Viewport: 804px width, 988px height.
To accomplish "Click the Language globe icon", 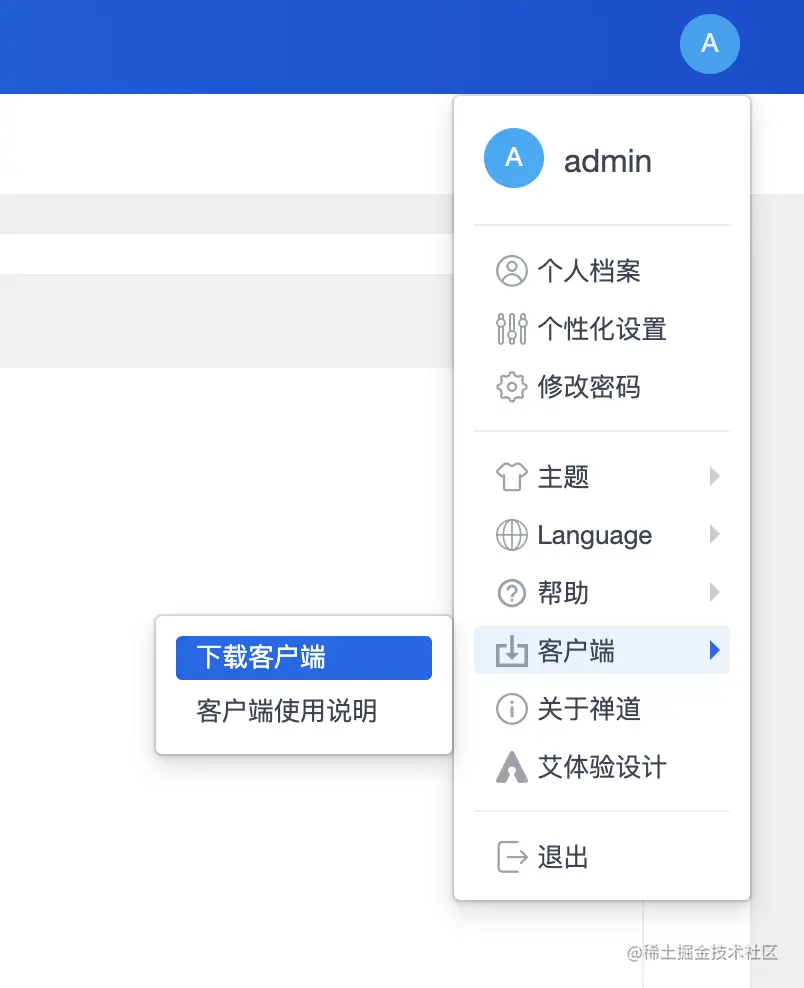I will point(512,535).
